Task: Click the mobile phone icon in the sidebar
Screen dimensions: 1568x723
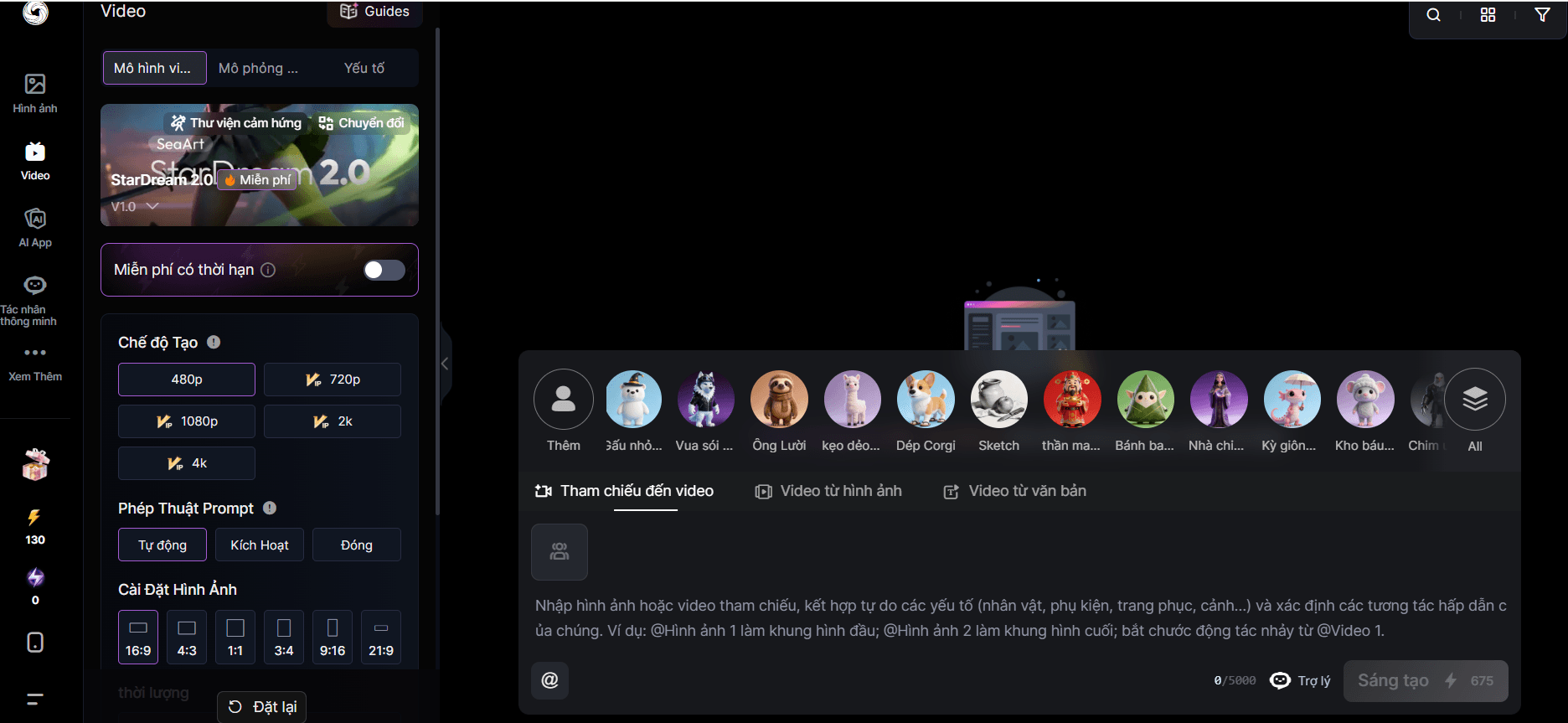Action: click(35, 643)
